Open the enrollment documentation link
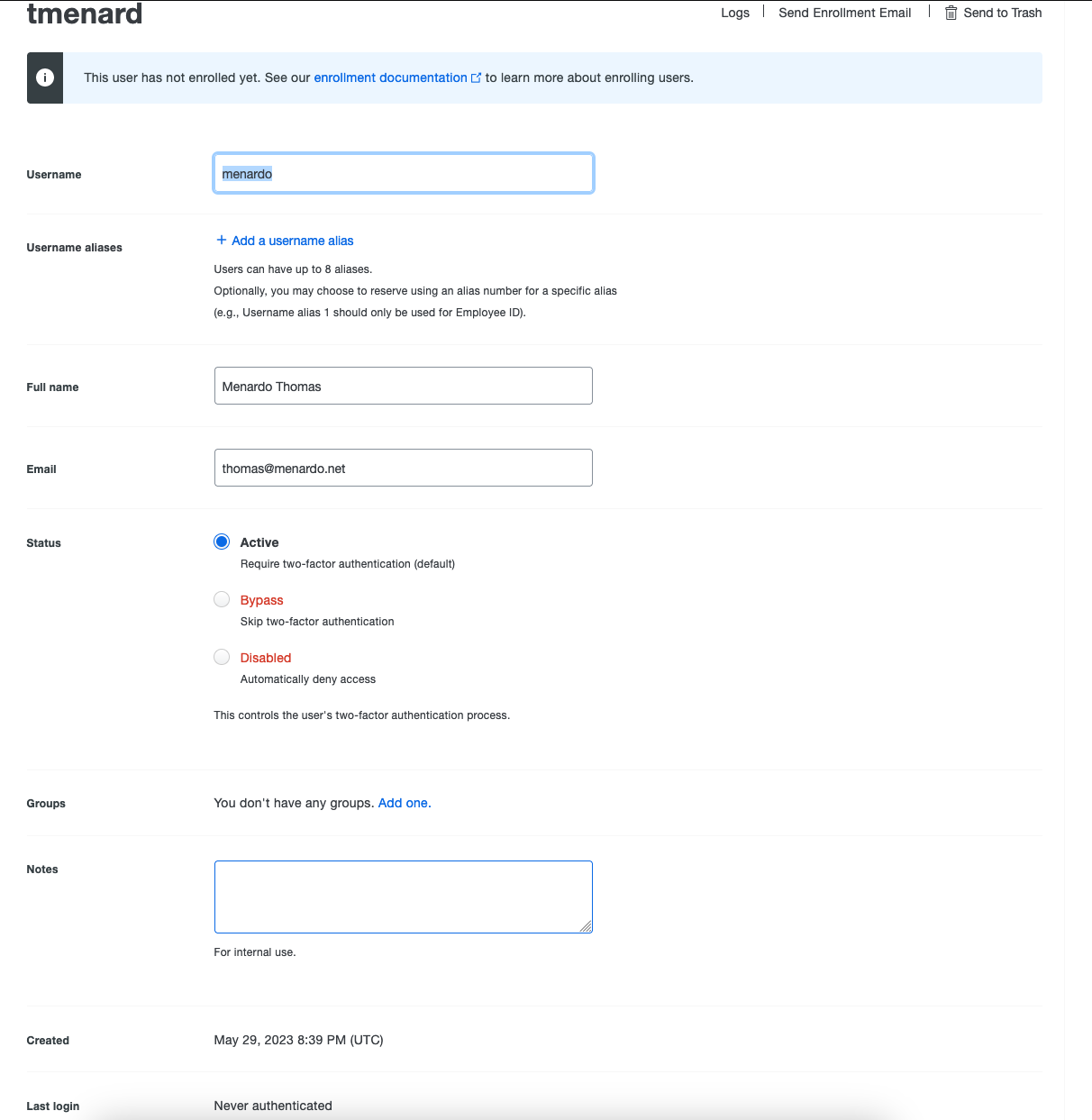Image resolution: width=1092 pixels, height=1120 pixels. (391, 77)
